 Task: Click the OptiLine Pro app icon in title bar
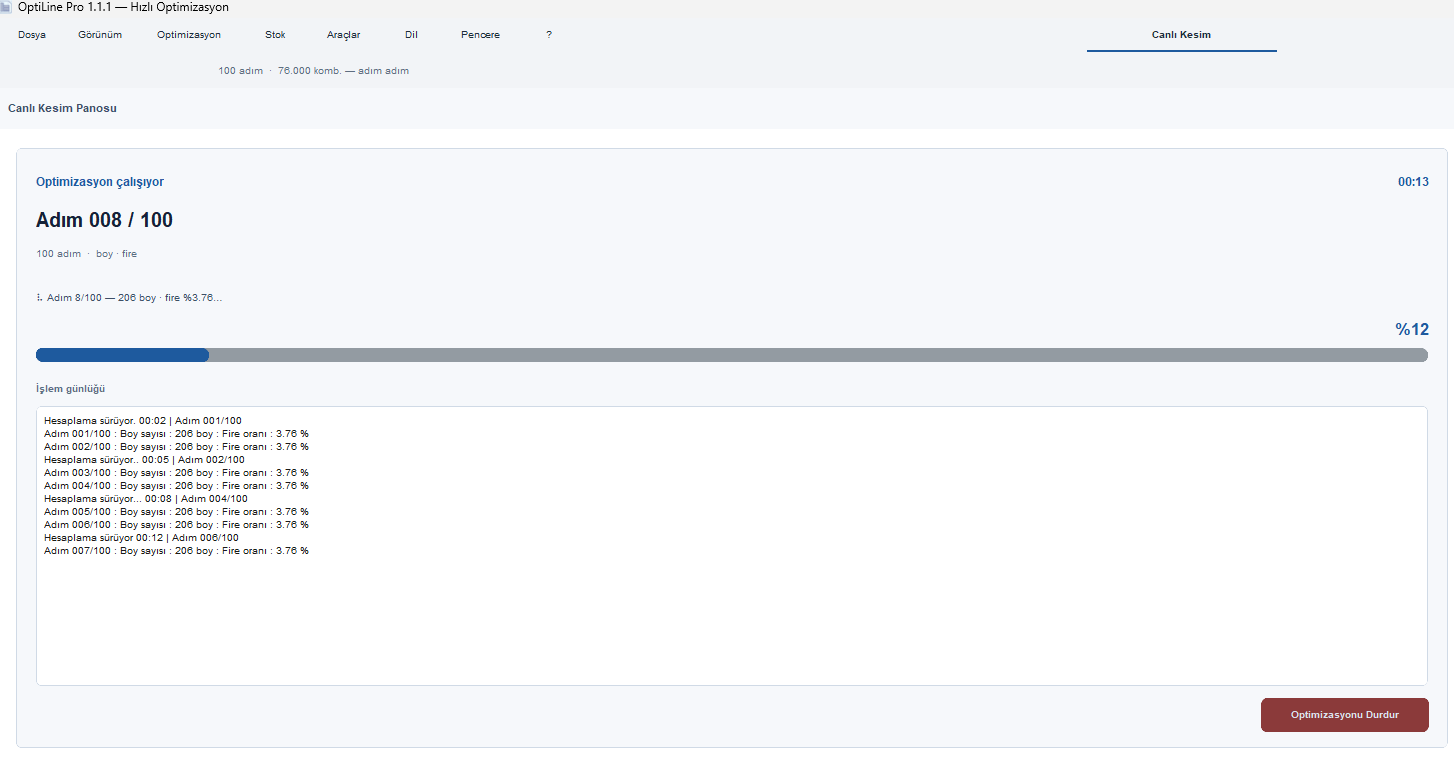pyautogui.click(x=6, y=7)
